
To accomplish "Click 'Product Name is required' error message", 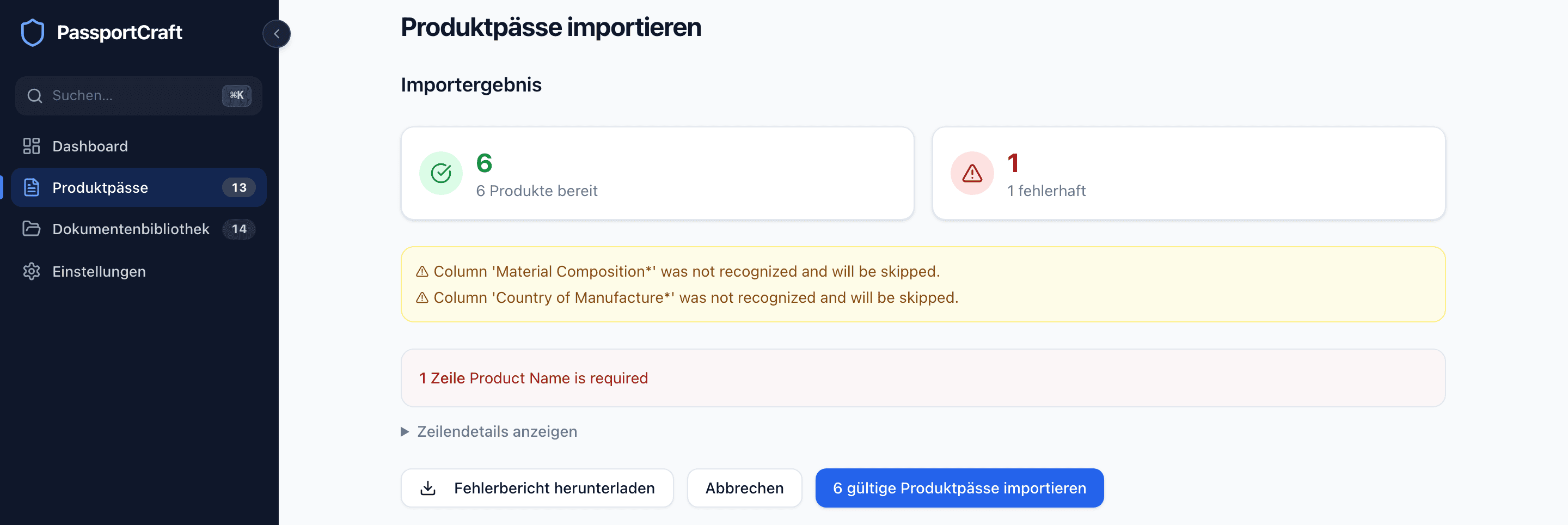I will 558,378.
